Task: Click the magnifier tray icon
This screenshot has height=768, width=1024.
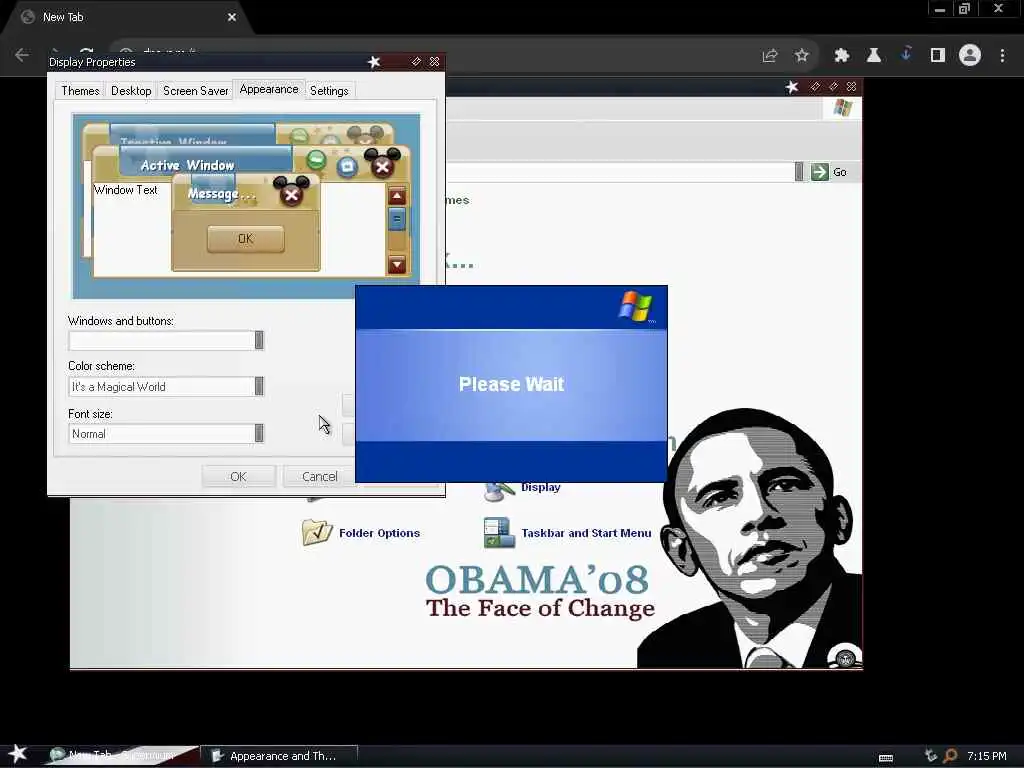Action: pos(950,756)
